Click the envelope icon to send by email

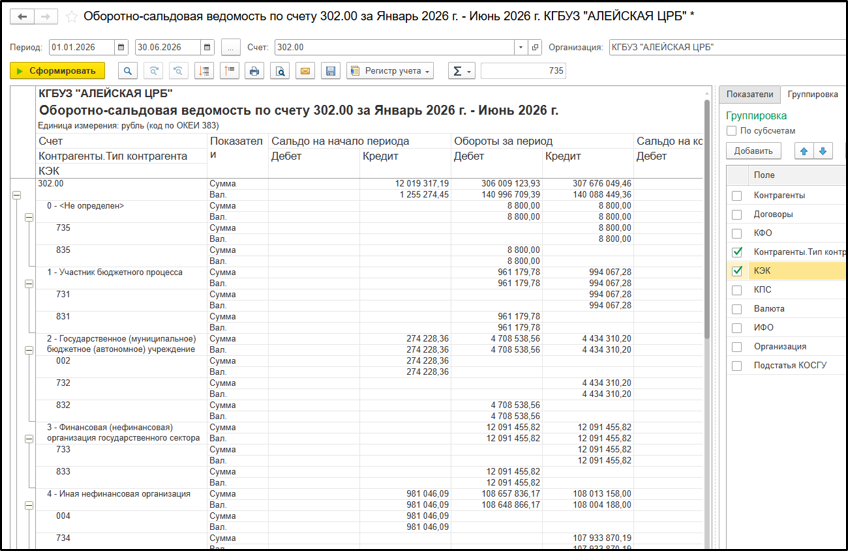306,71
